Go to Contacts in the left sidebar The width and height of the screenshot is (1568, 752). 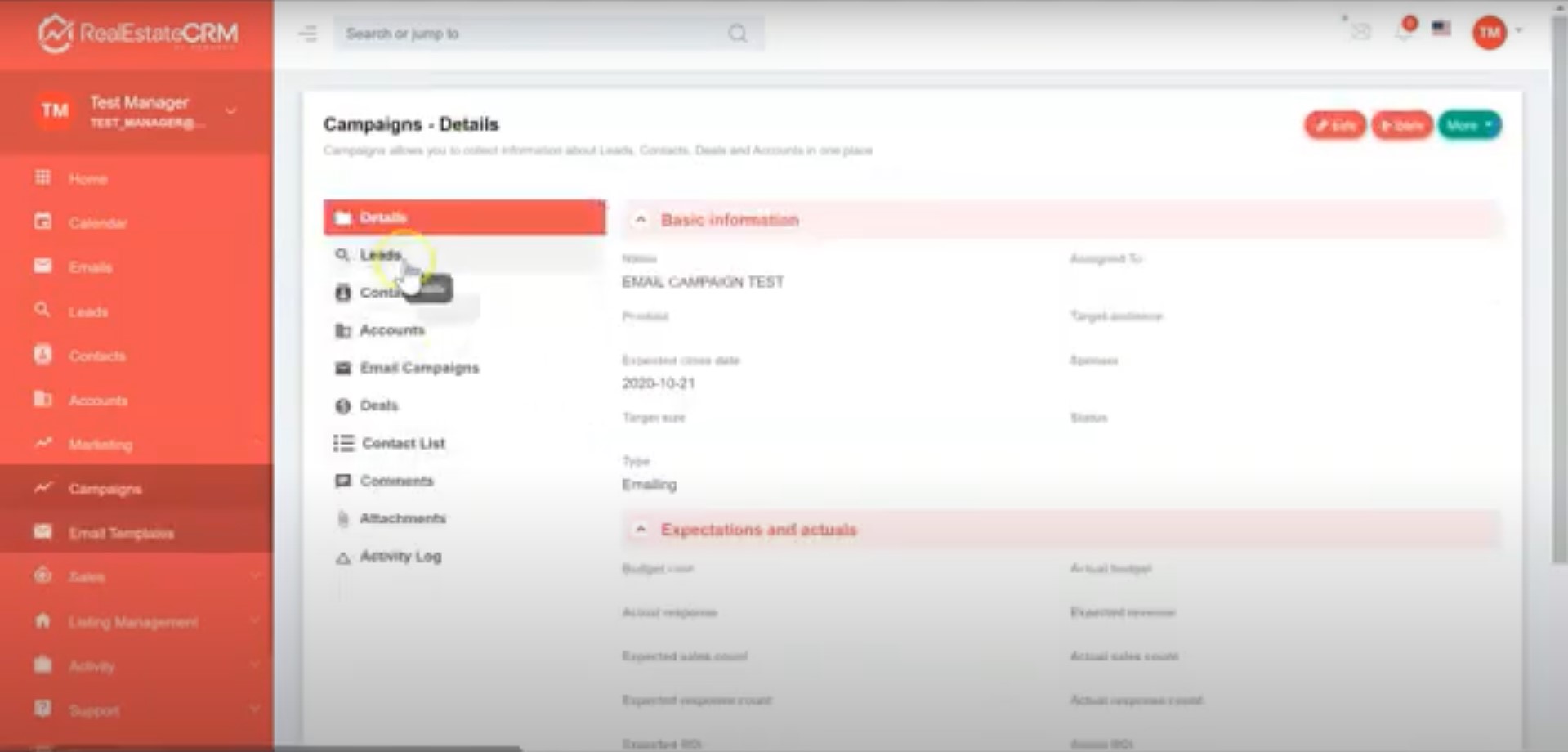tap(96, 356)
